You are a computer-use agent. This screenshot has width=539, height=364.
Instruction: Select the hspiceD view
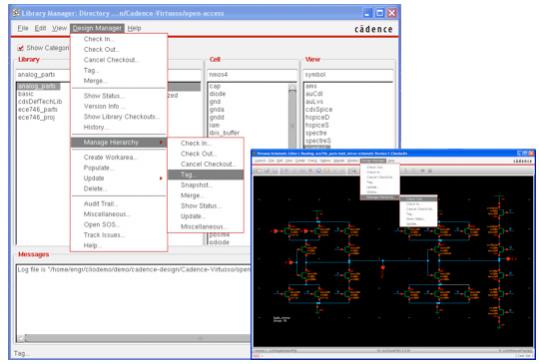(x=317, y=118)
